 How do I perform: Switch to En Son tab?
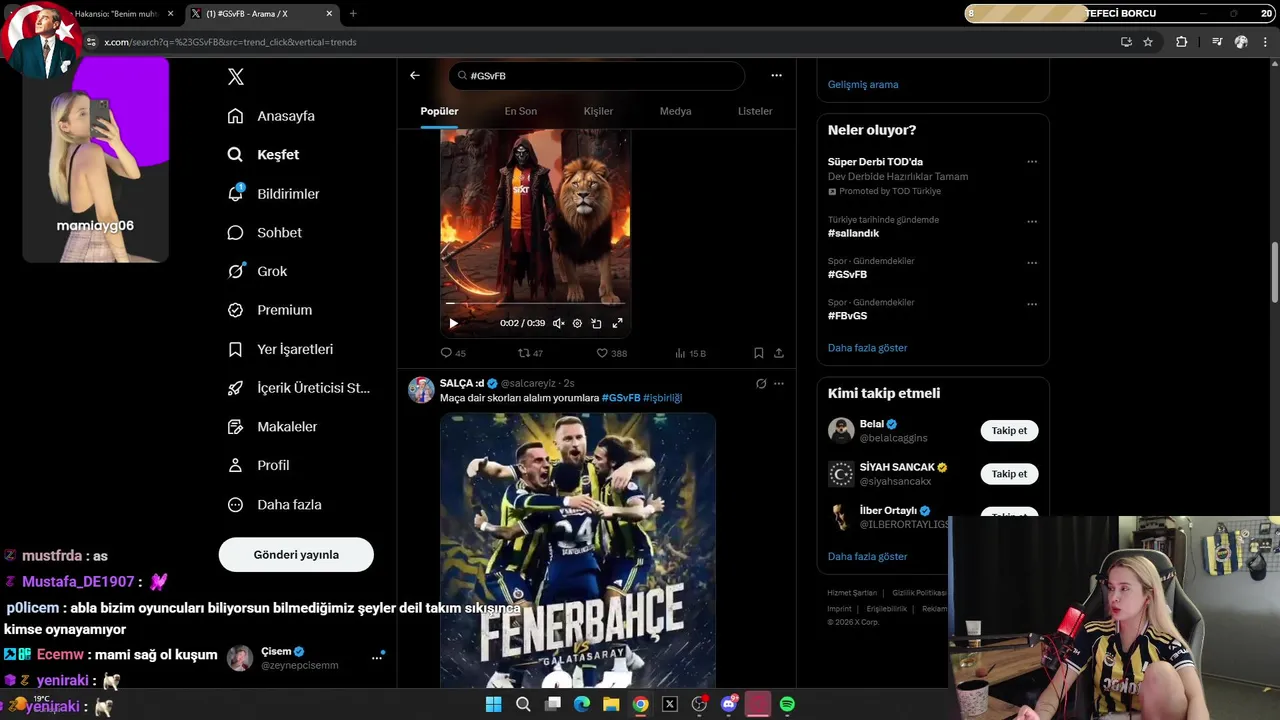(x=520, y=111)
